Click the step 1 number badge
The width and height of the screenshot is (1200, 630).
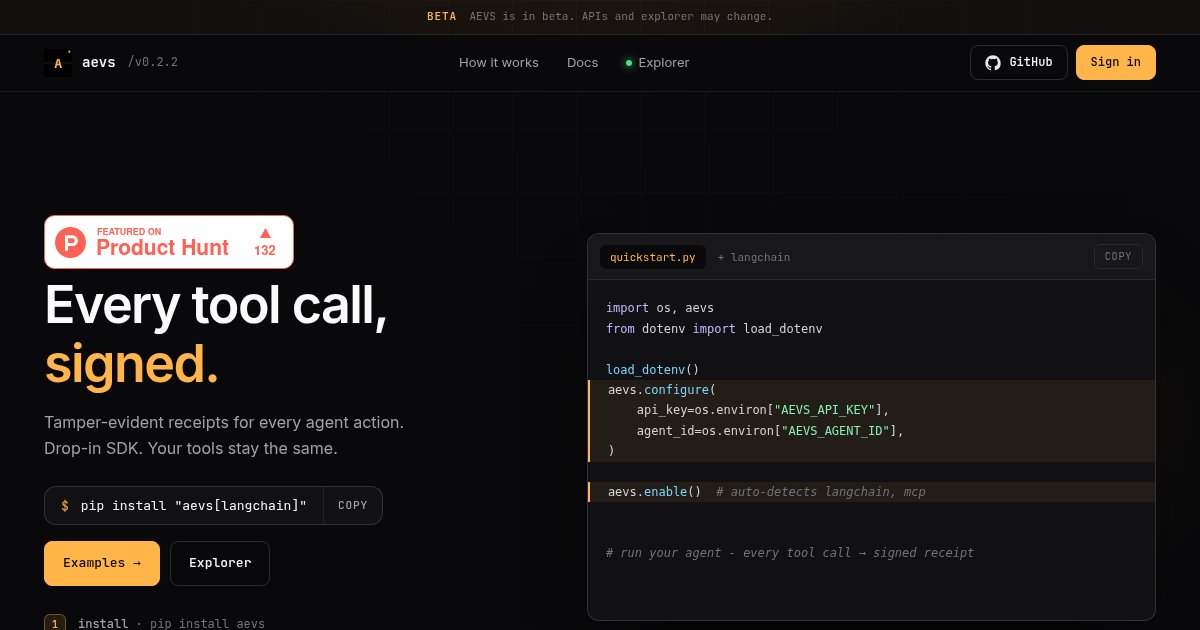point(55,623)
